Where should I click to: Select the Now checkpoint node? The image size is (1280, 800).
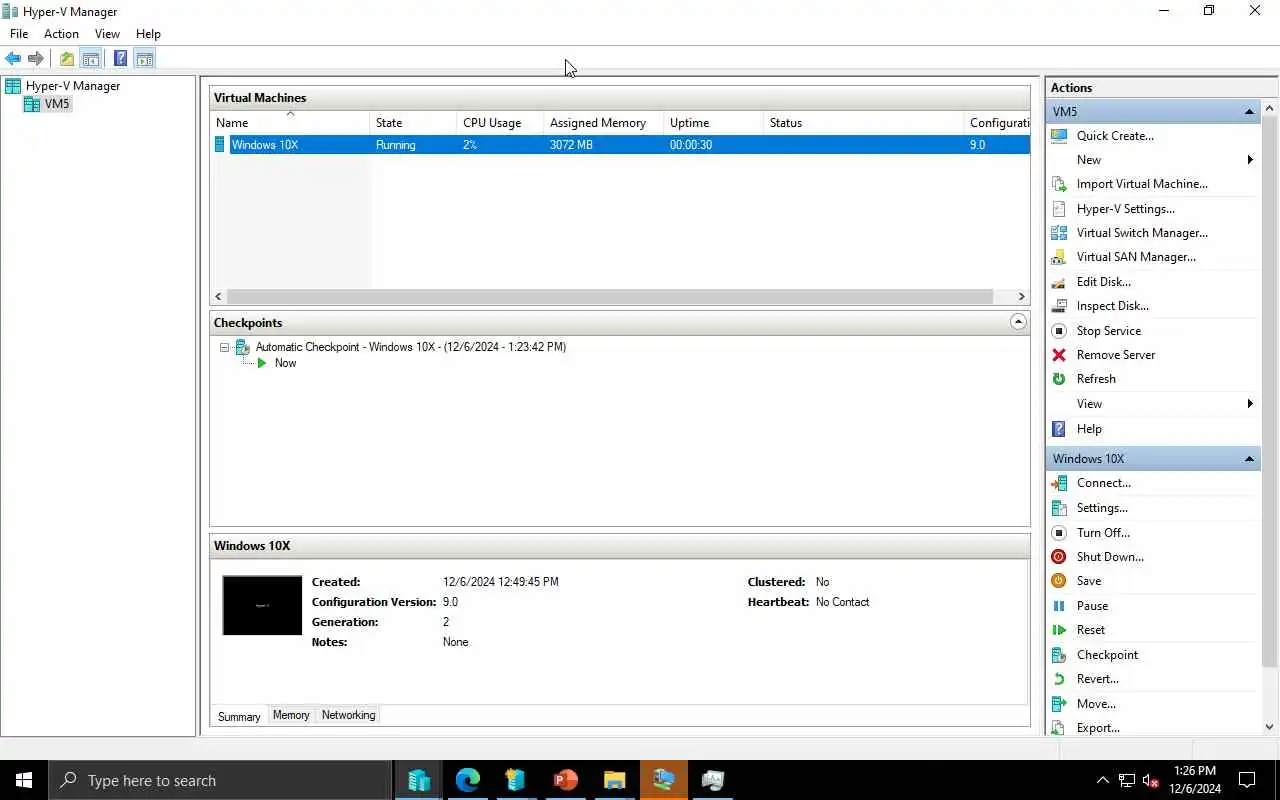(285, 363)
